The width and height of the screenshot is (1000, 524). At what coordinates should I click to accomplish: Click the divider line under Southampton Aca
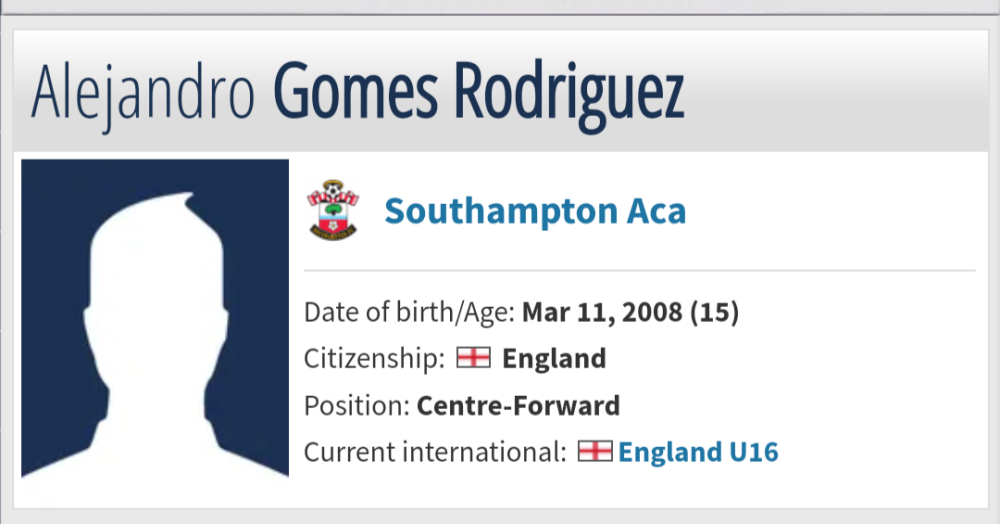(640, 270)
